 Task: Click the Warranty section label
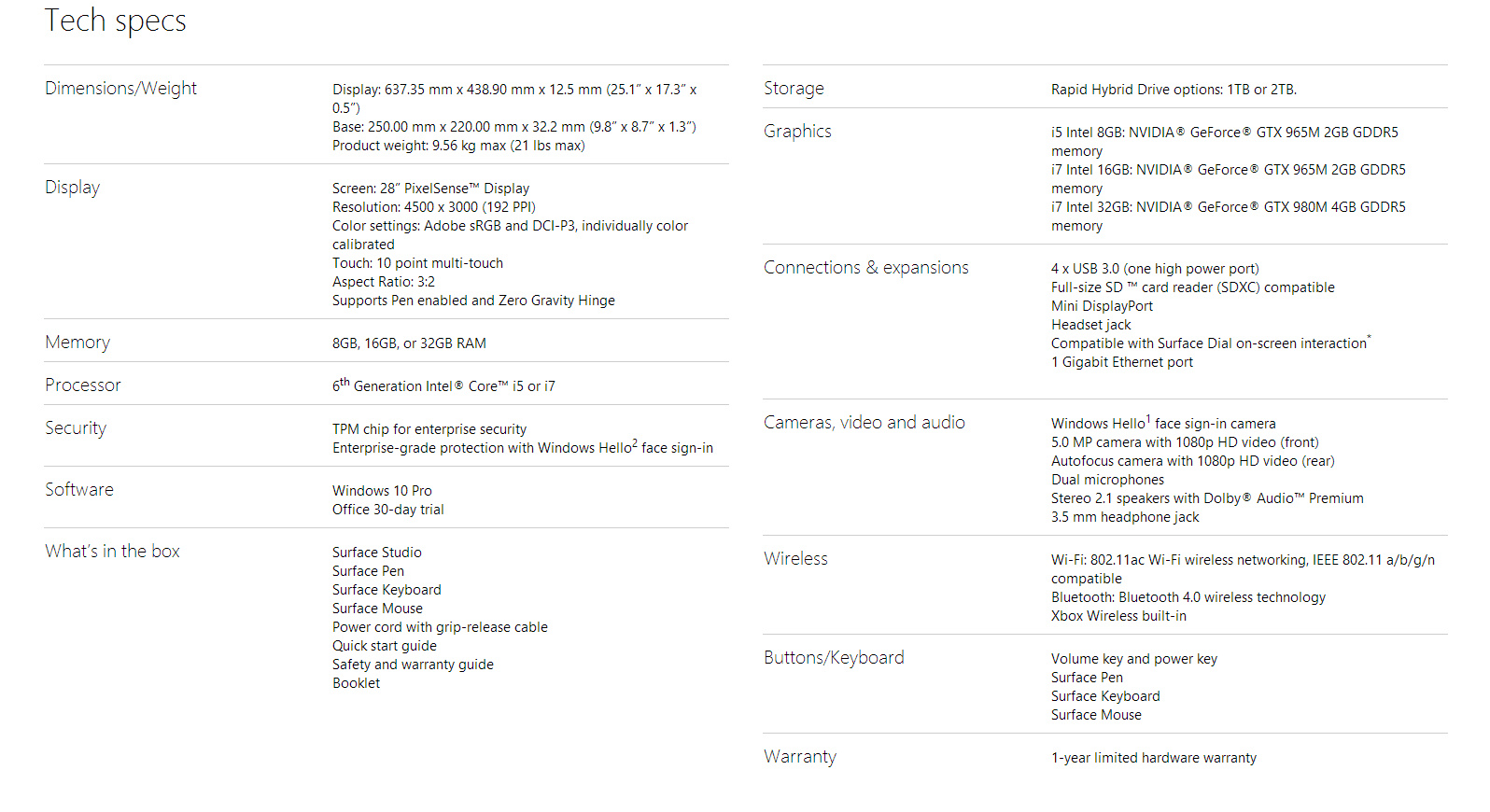point(800,757)
